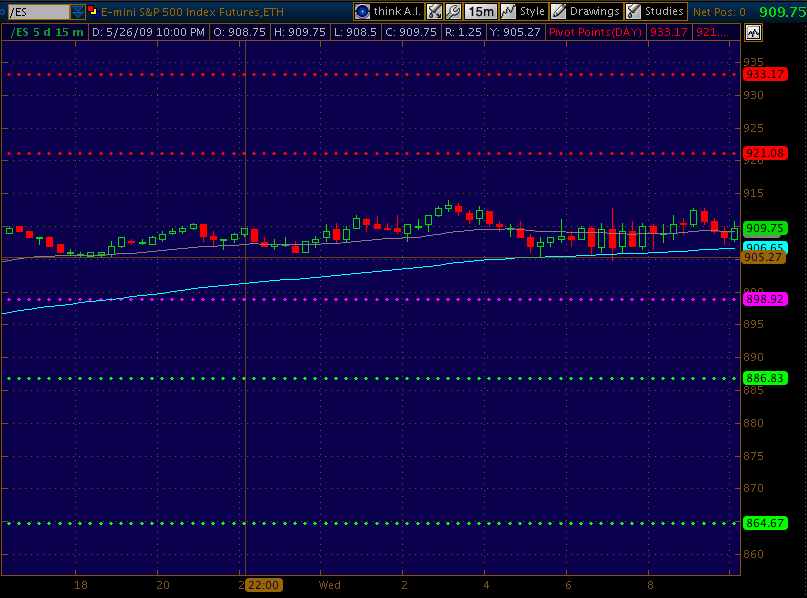Open the Studies menu
807x598 pixels.
(x=656, y=11)
